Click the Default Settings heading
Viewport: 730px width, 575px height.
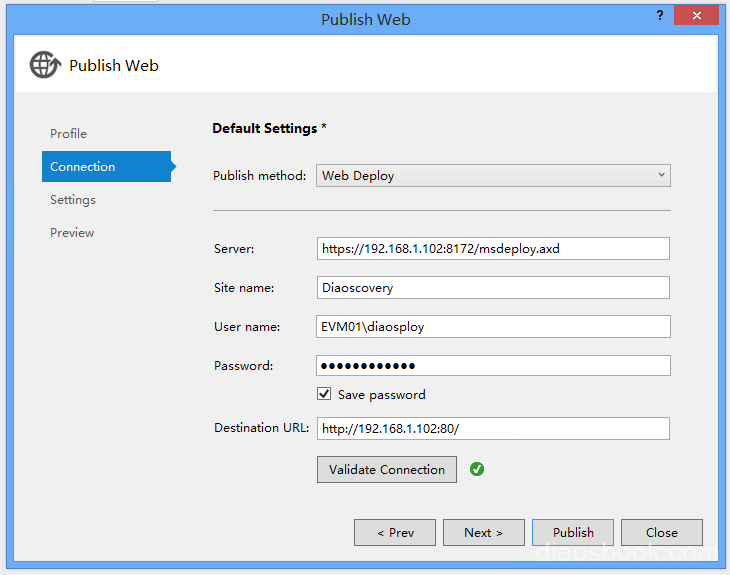click(269, 129)
